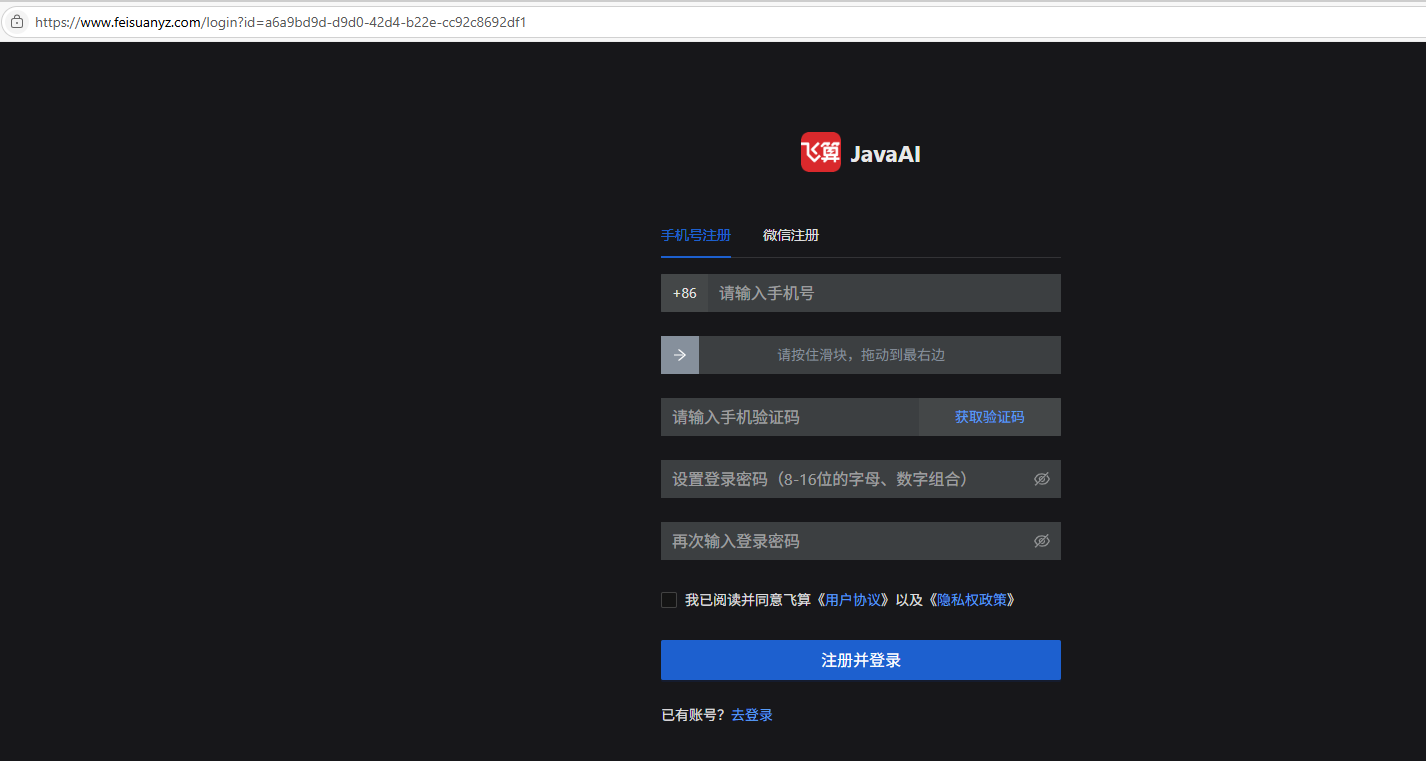This screenshot has width=1426, height=761.
Task: Click the arrow icon on the slider handle
Action: 680,355
